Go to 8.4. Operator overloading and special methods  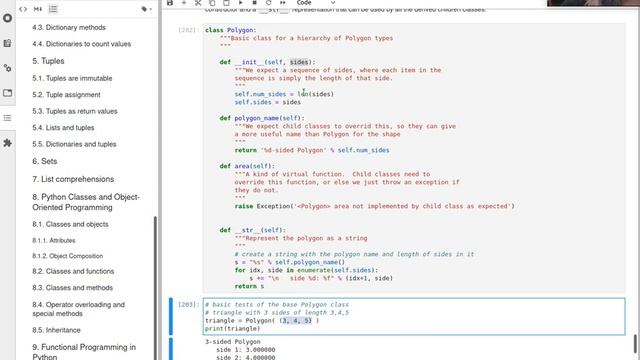click(78, 309)
